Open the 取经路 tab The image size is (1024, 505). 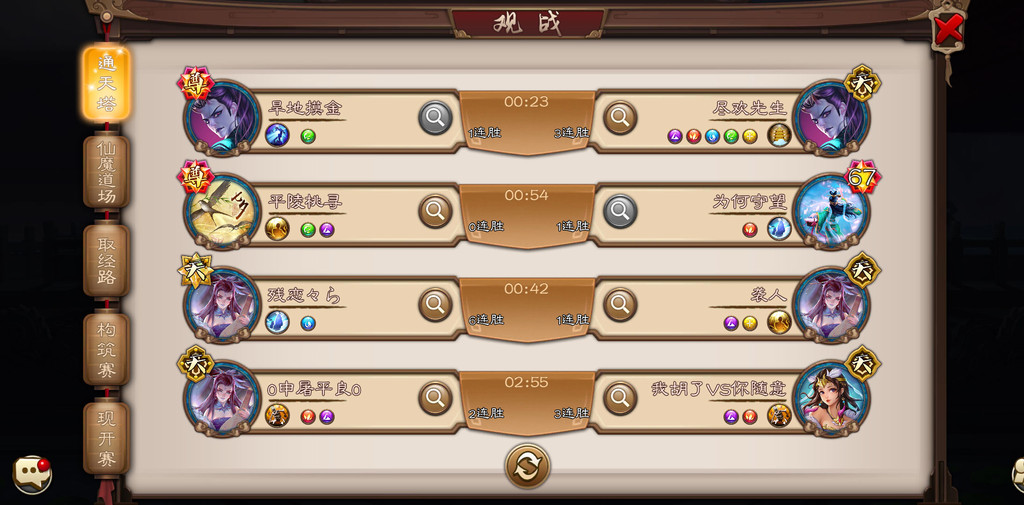tap(106, 260)
